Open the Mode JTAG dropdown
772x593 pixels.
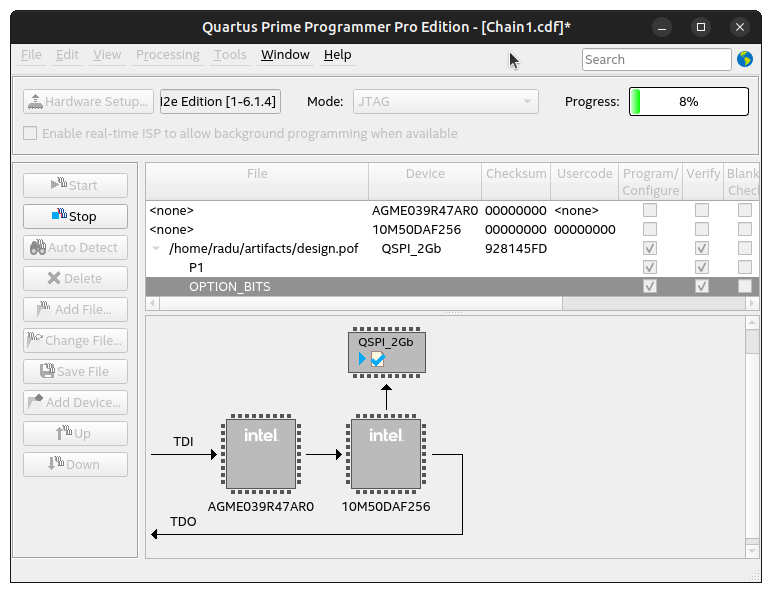coord(445,101)
